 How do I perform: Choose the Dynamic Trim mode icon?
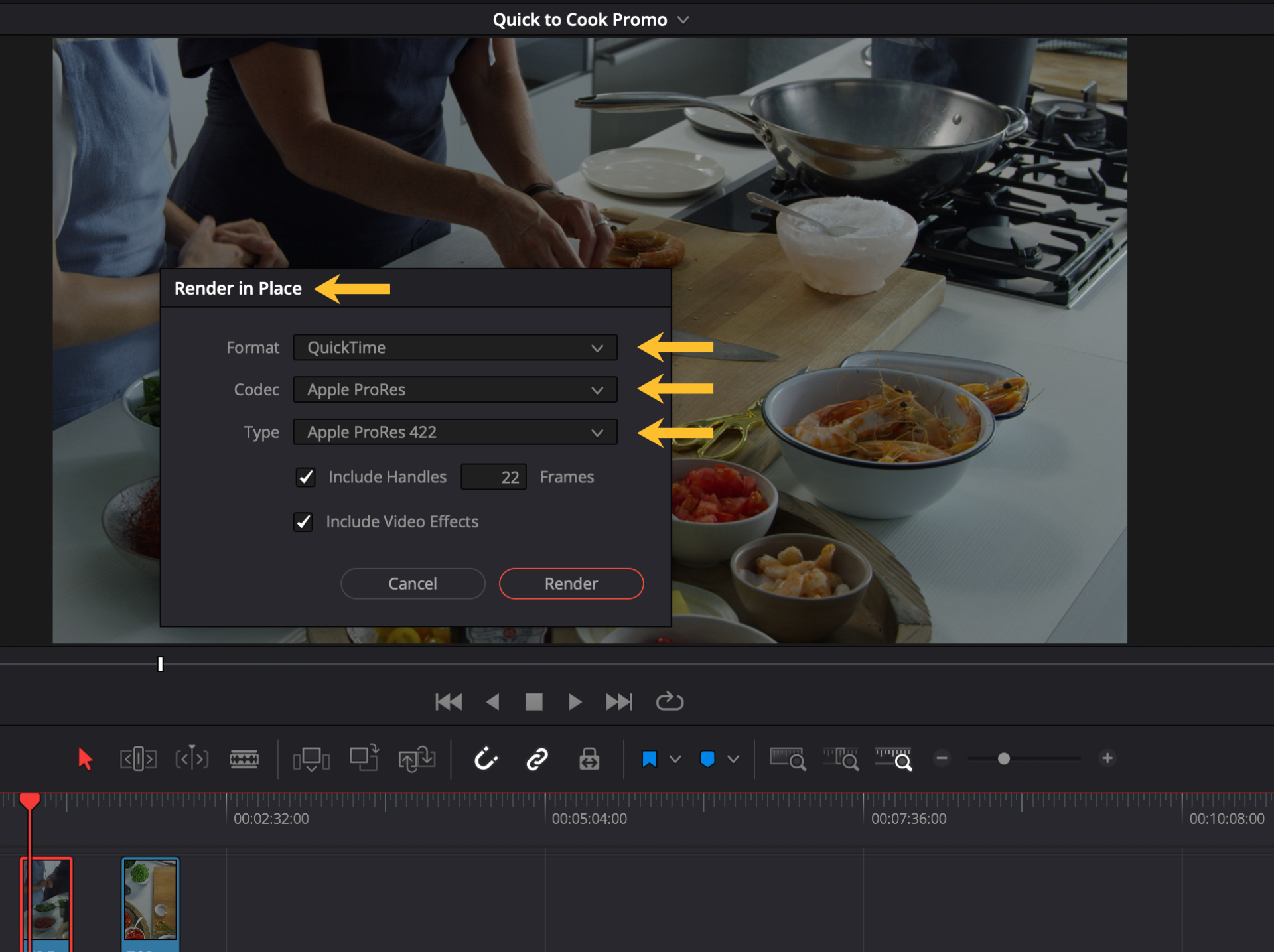pos(192,758)
